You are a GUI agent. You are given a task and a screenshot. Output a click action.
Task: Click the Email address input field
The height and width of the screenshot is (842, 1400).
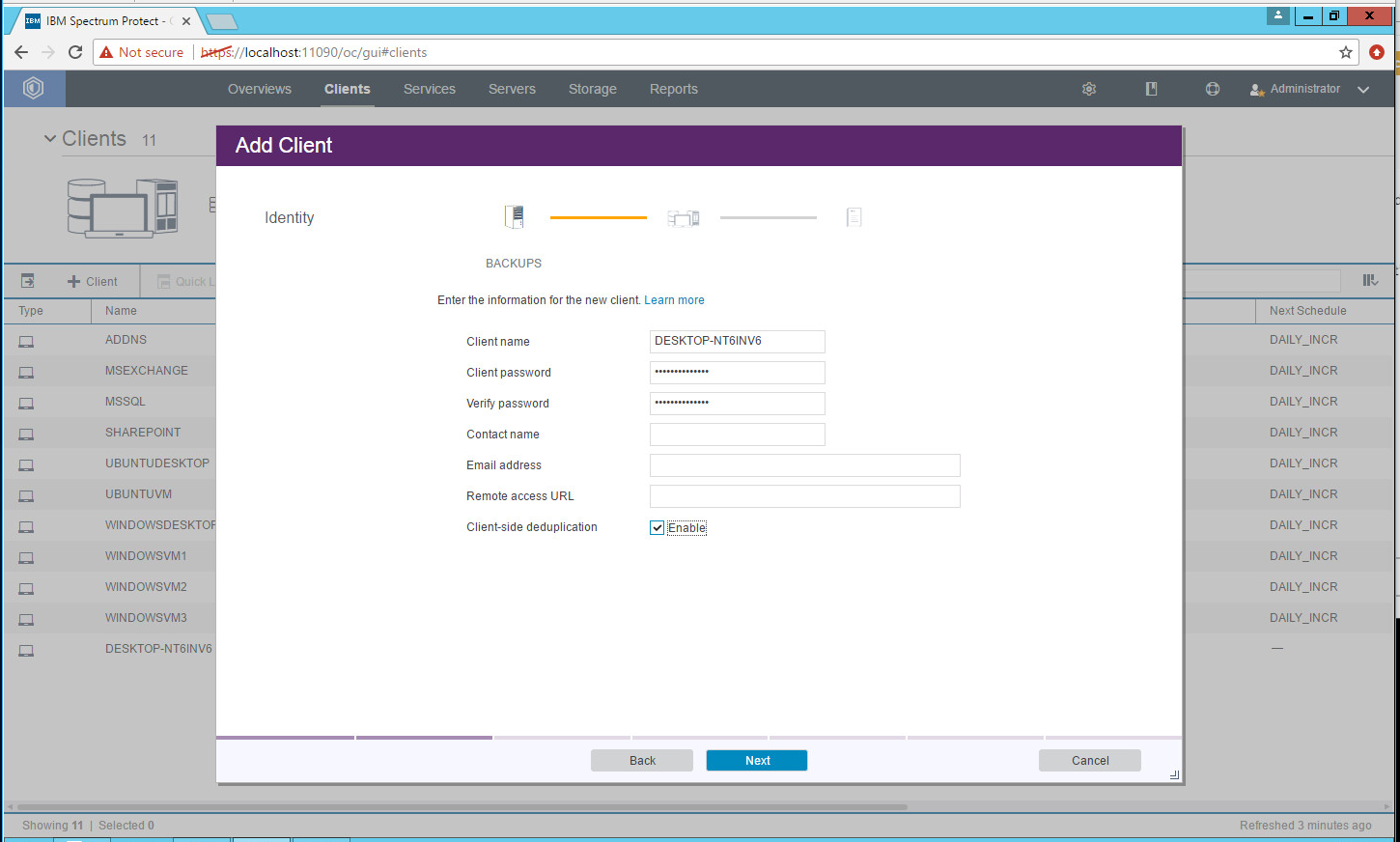pos(804,465)
